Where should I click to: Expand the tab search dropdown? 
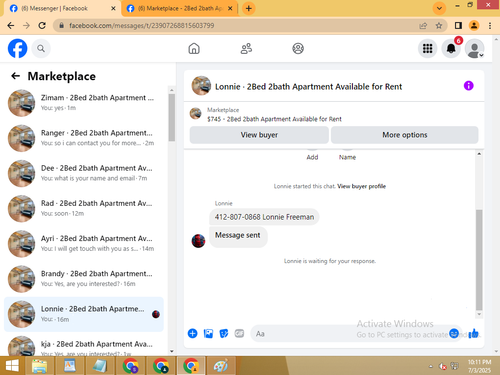pyautogui.click(x=439, y=8)
